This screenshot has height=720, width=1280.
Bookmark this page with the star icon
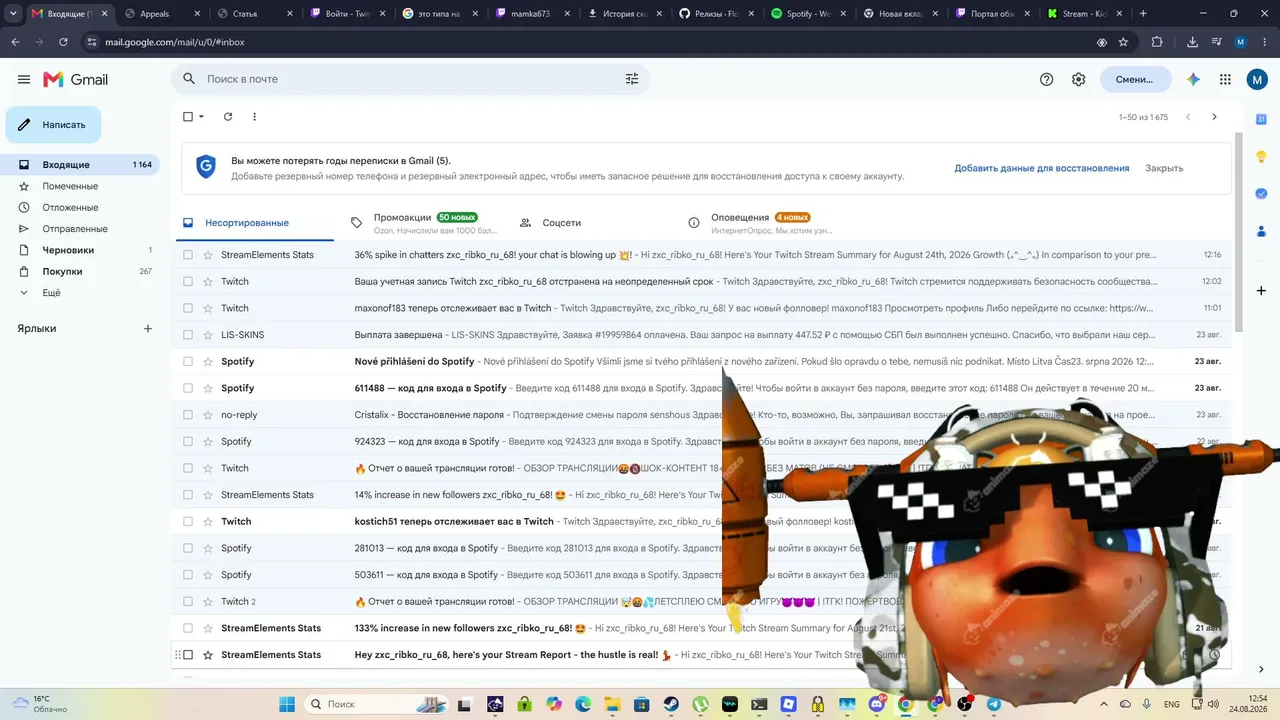pyautogui.click(x=1123, y=42)
